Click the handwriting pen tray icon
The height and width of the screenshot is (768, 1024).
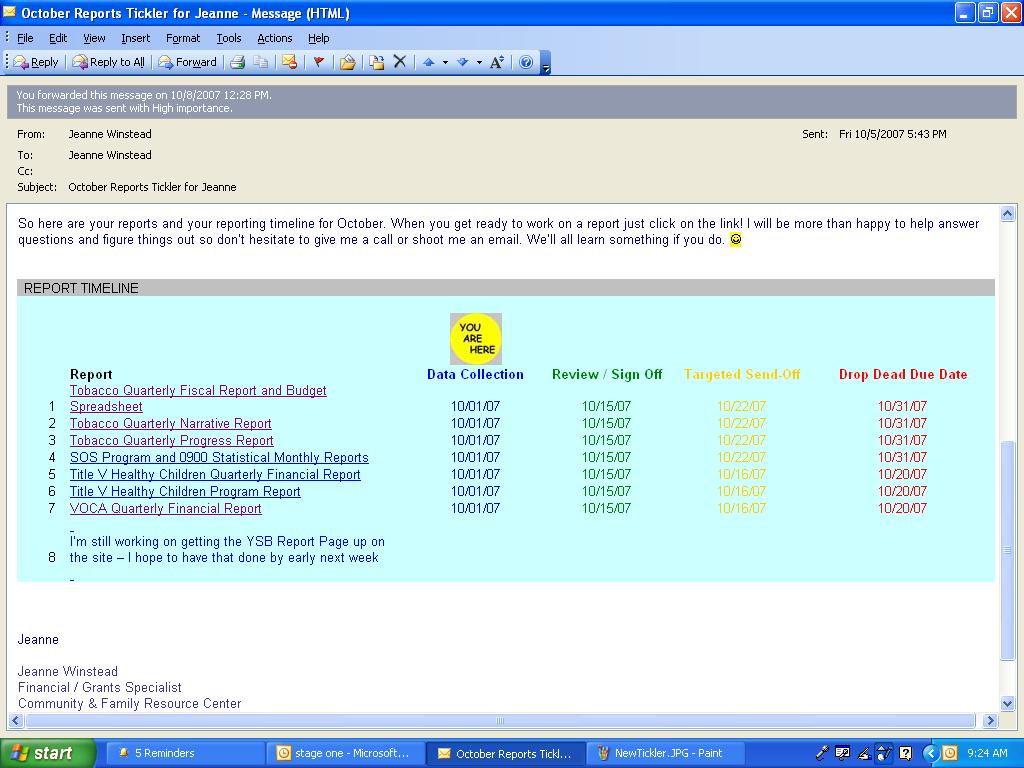(863, 753)
